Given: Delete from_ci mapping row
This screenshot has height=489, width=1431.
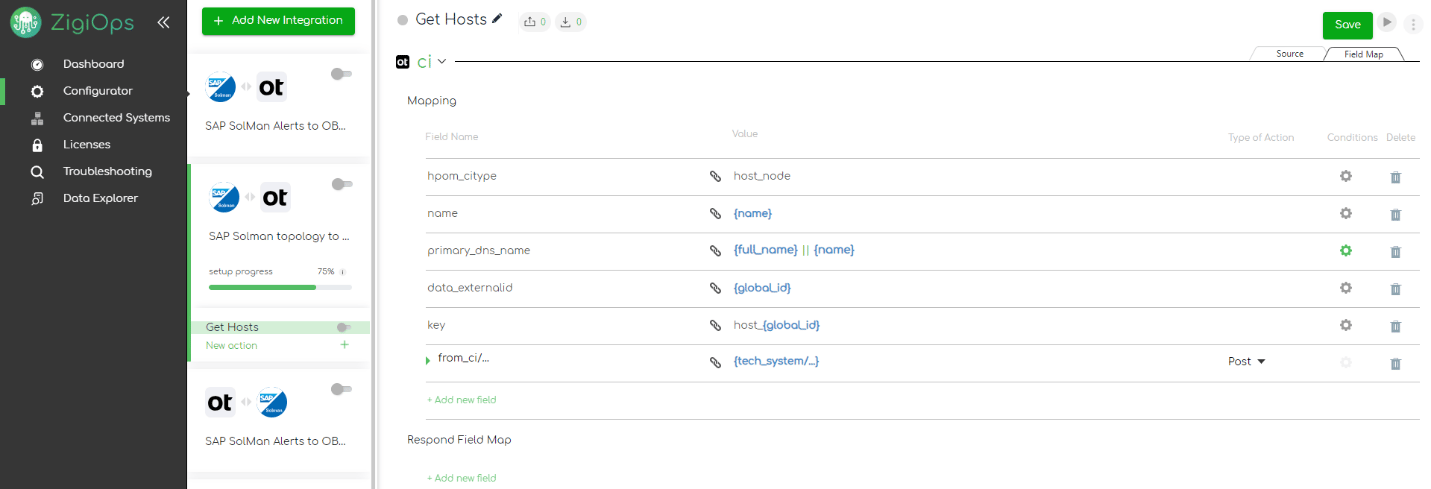Looking at the screenshot, I should click(x=1396, y=364).
